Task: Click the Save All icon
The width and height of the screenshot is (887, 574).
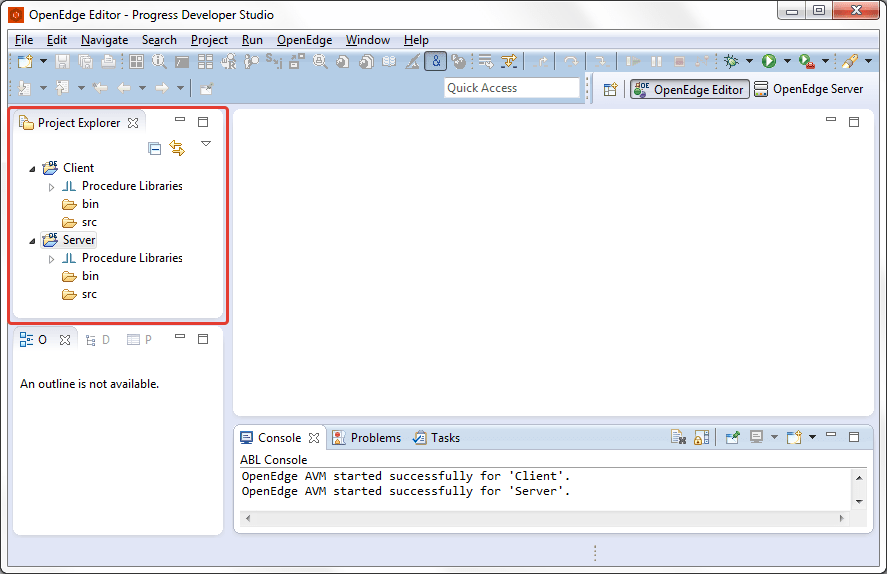Action: [85, 61]
